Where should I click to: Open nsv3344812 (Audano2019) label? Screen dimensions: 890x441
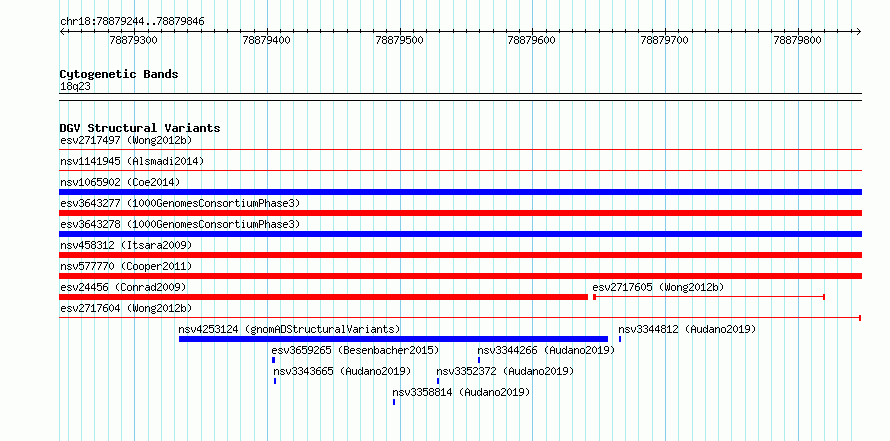pyautogui.click(x=687, y=329)
